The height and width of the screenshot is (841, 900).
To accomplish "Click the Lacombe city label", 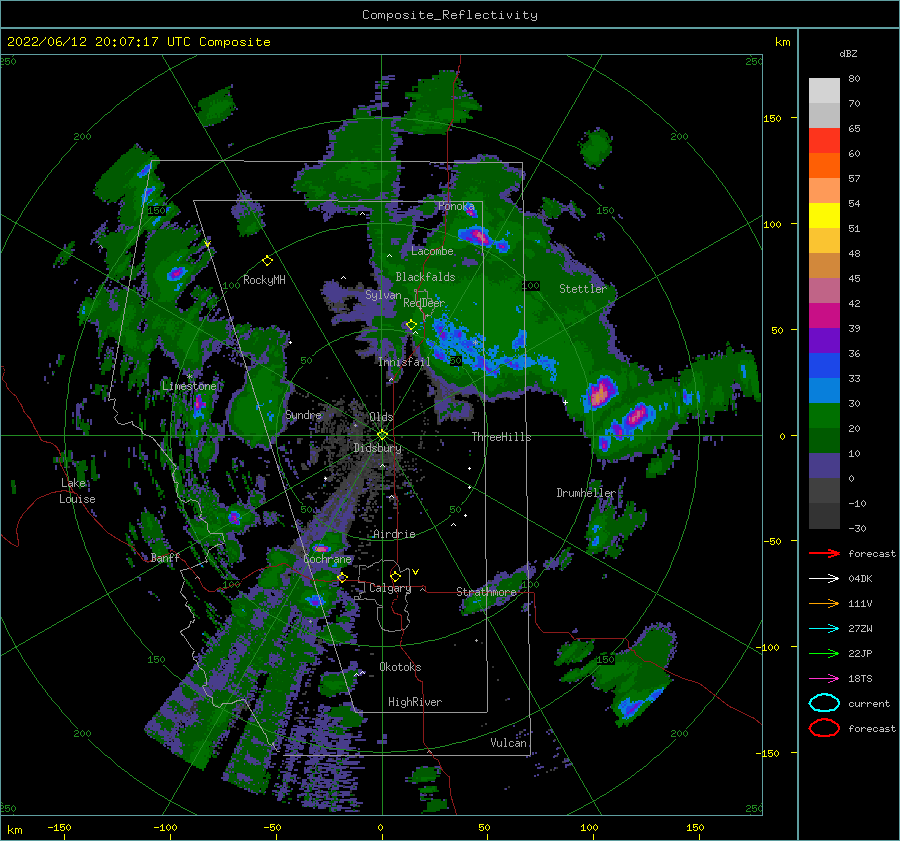I will 432,251.
